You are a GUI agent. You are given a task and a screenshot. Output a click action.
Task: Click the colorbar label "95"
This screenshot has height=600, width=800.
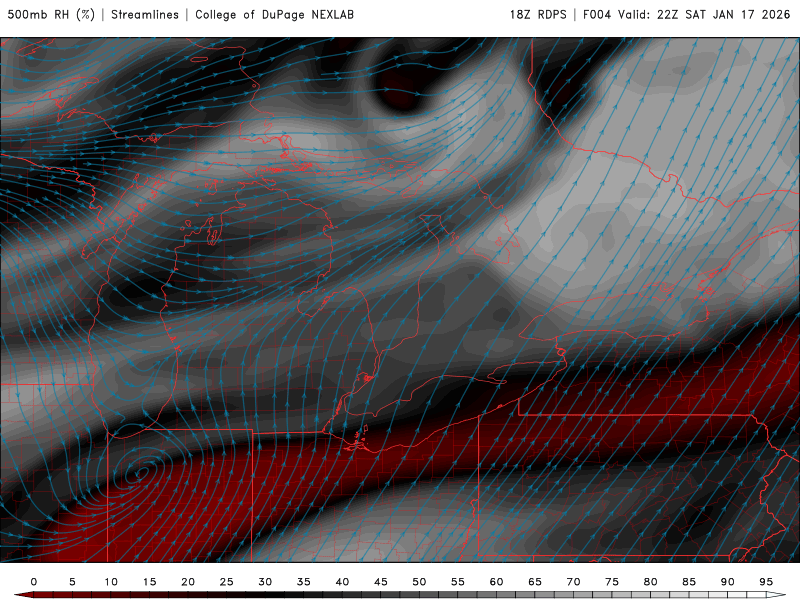pos(766,582)
